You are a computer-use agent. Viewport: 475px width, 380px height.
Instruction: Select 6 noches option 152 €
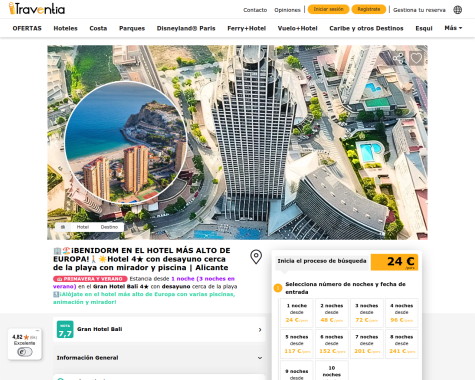click(332, 344)
